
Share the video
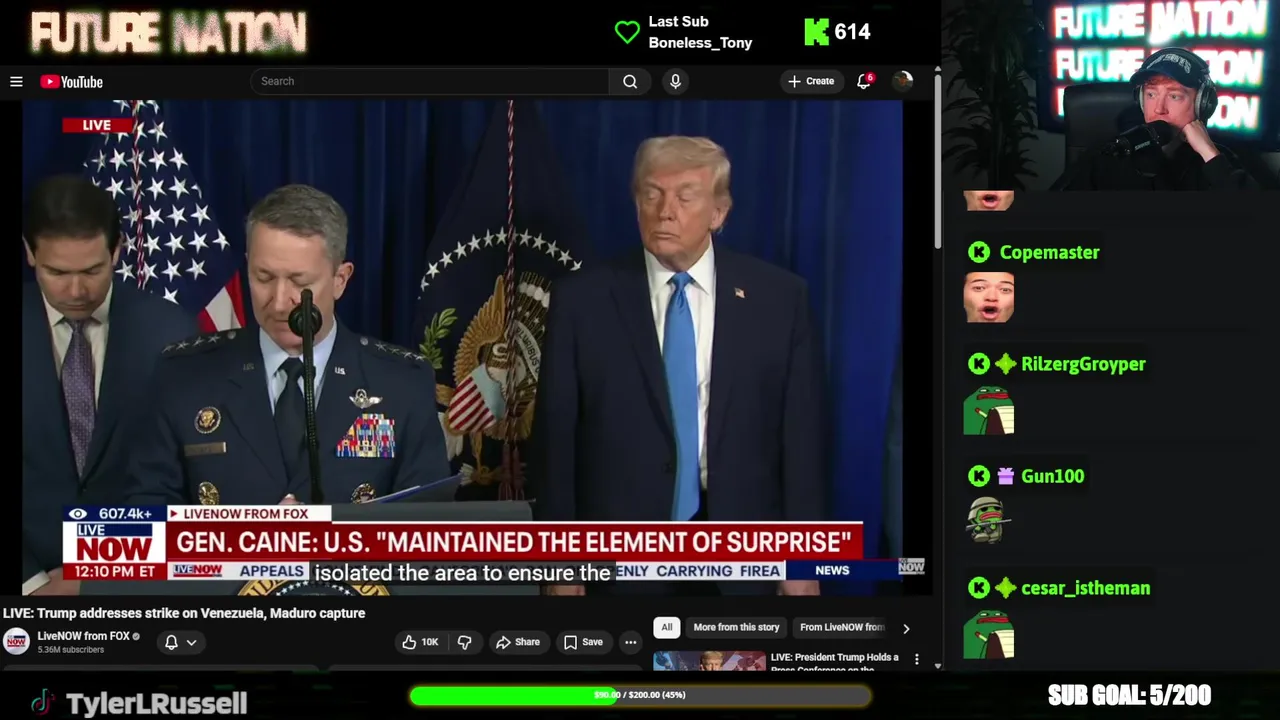pyautogui.click(x=518, y=642)
